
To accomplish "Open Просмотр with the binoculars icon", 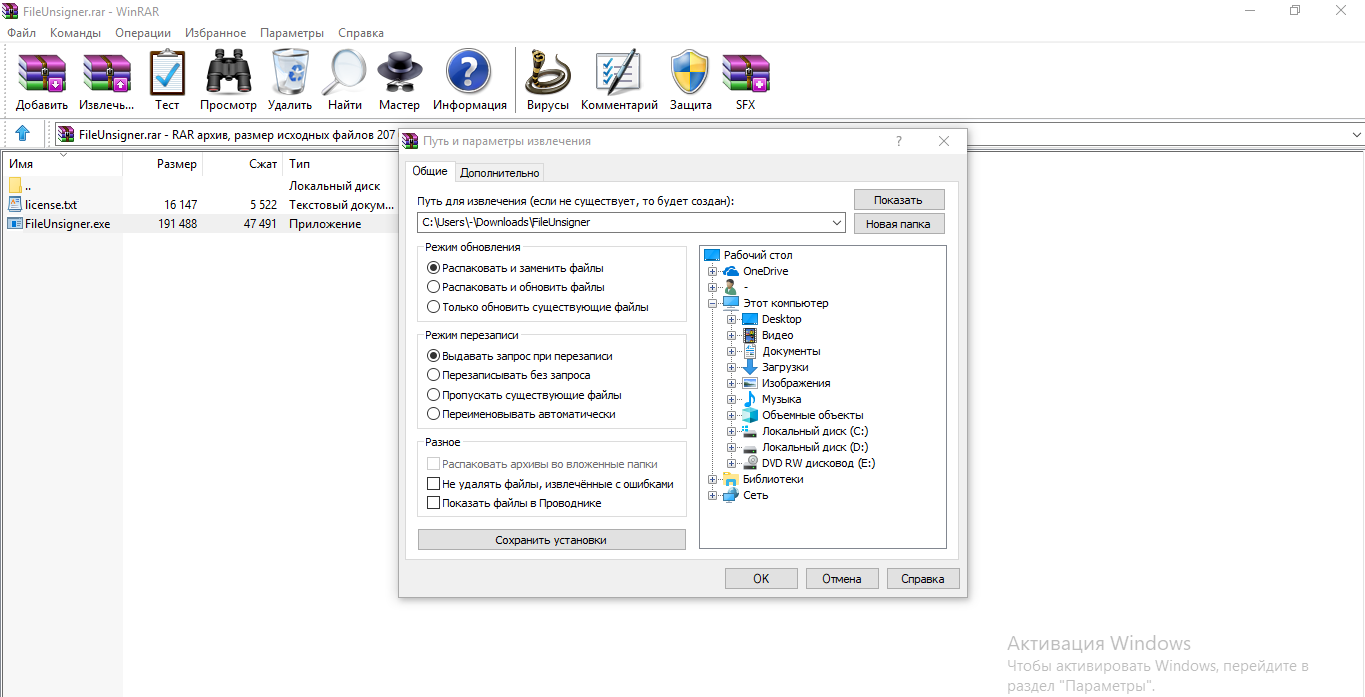I will pos(228,72).
